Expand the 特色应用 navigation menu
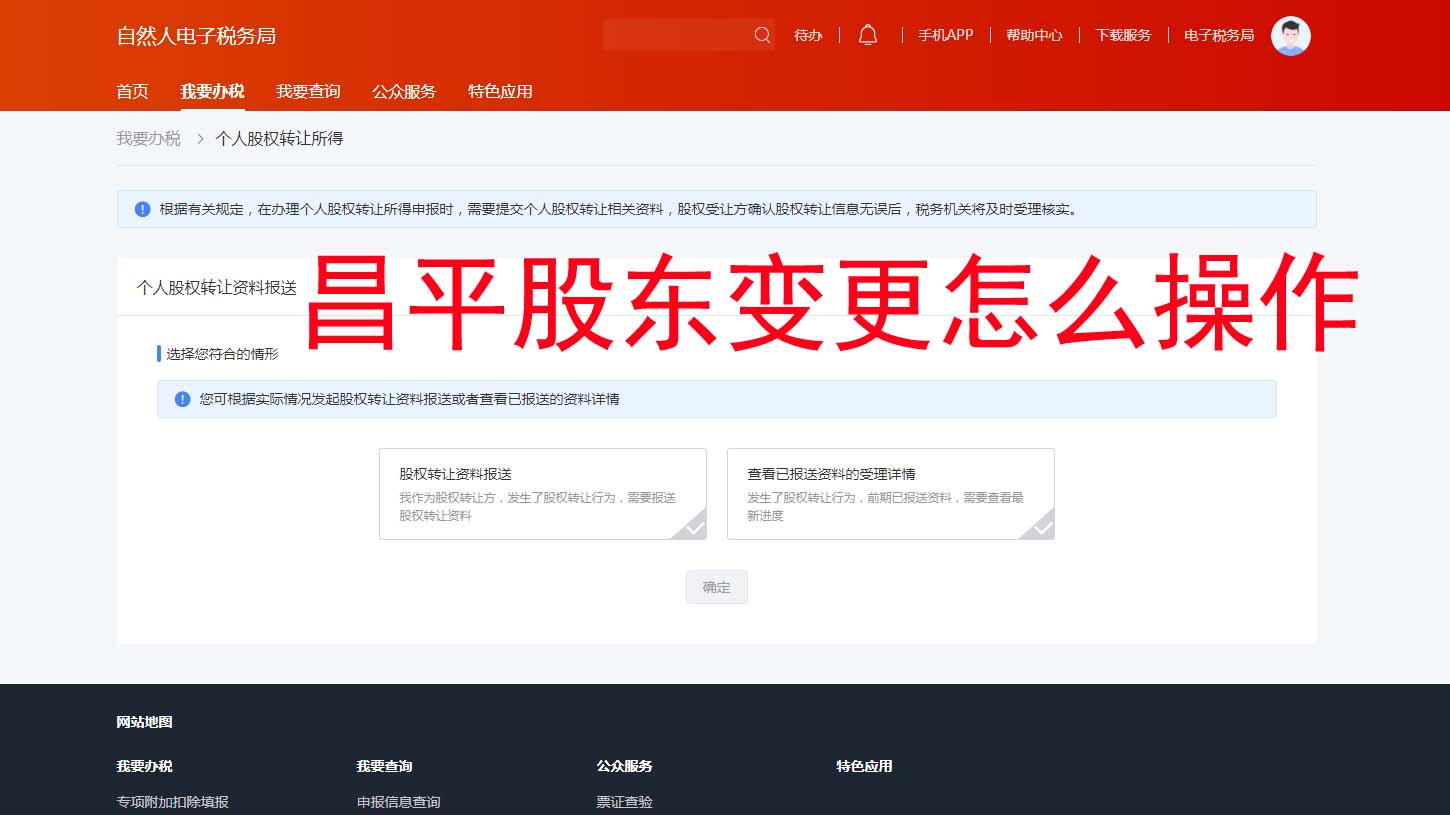Screen dimensions: 1450x815 coord(499,91)
